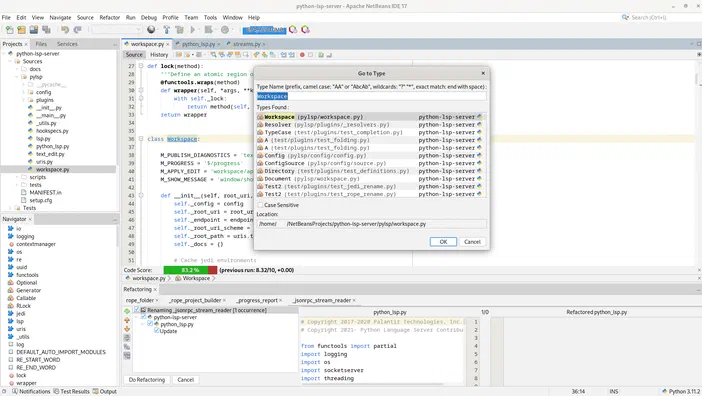Image resolution: width=702 pixels, height=396 pixels.
Task: Open the _progress_report refactoring tab
Action: pyautogui.click(x=257, y=300)
